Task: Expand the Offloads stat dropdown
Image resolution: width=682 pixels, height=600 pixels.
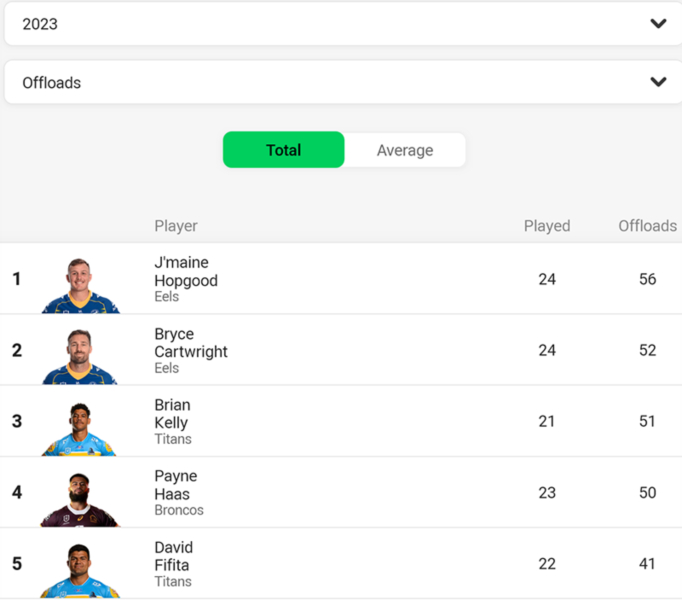Action: point(343,82)
